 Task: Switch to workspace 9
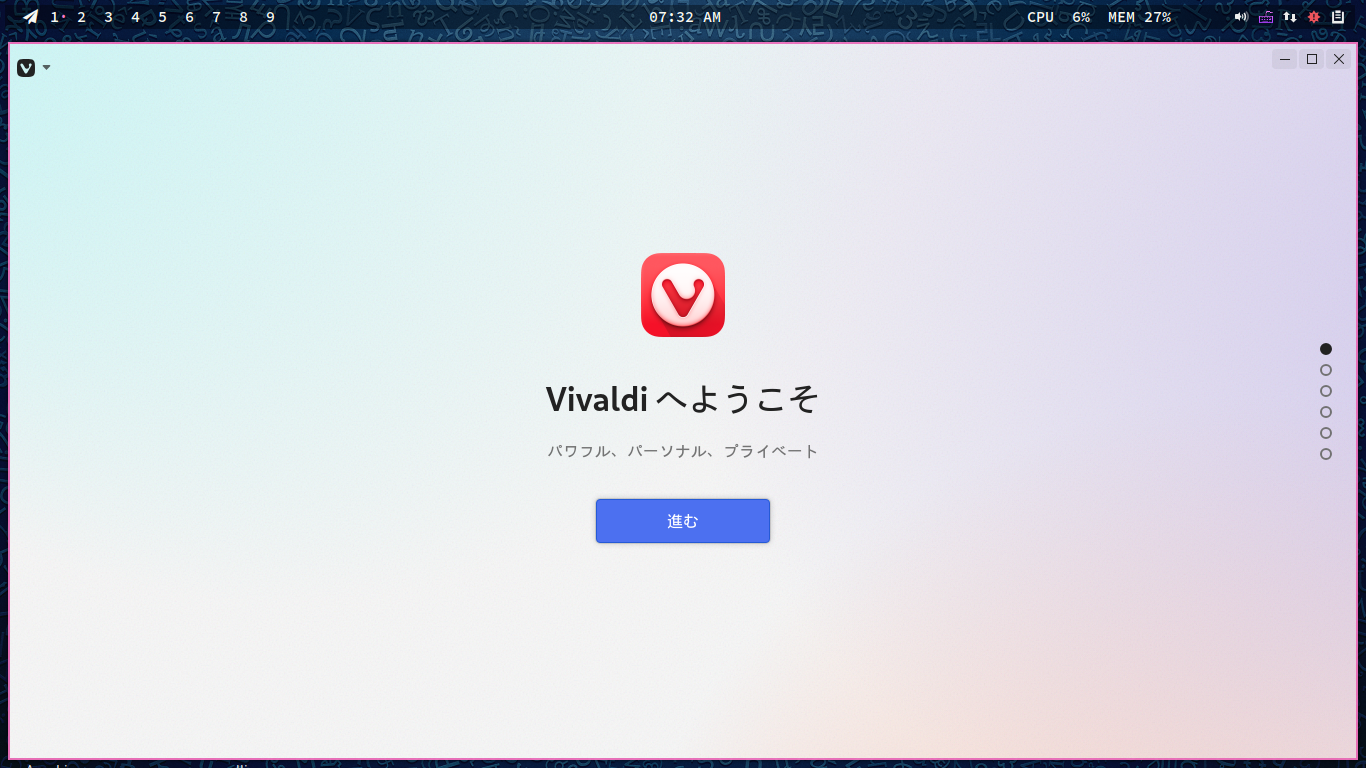[x=271, y=17]
